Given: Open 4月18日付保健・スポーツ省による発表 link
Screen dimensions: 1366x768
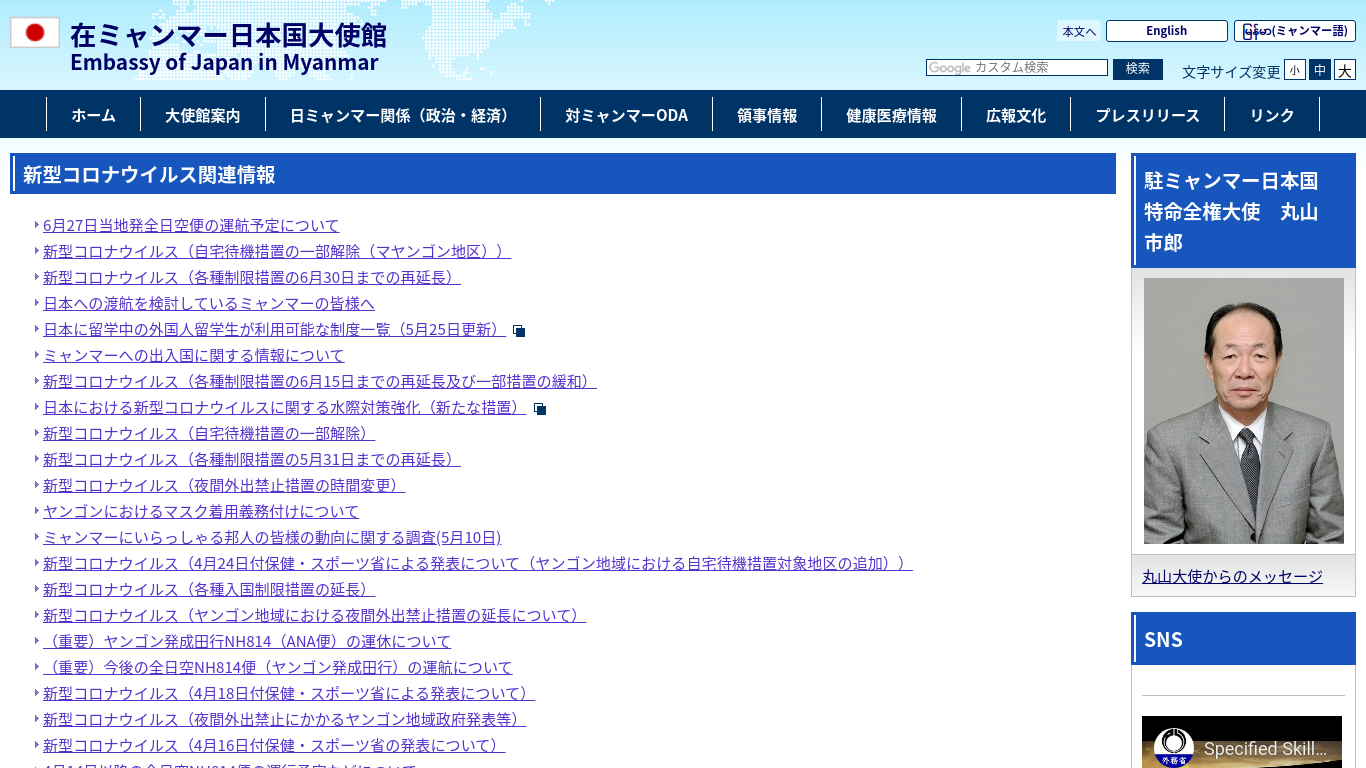Looking at the screenshot, I should coord(289,694).
